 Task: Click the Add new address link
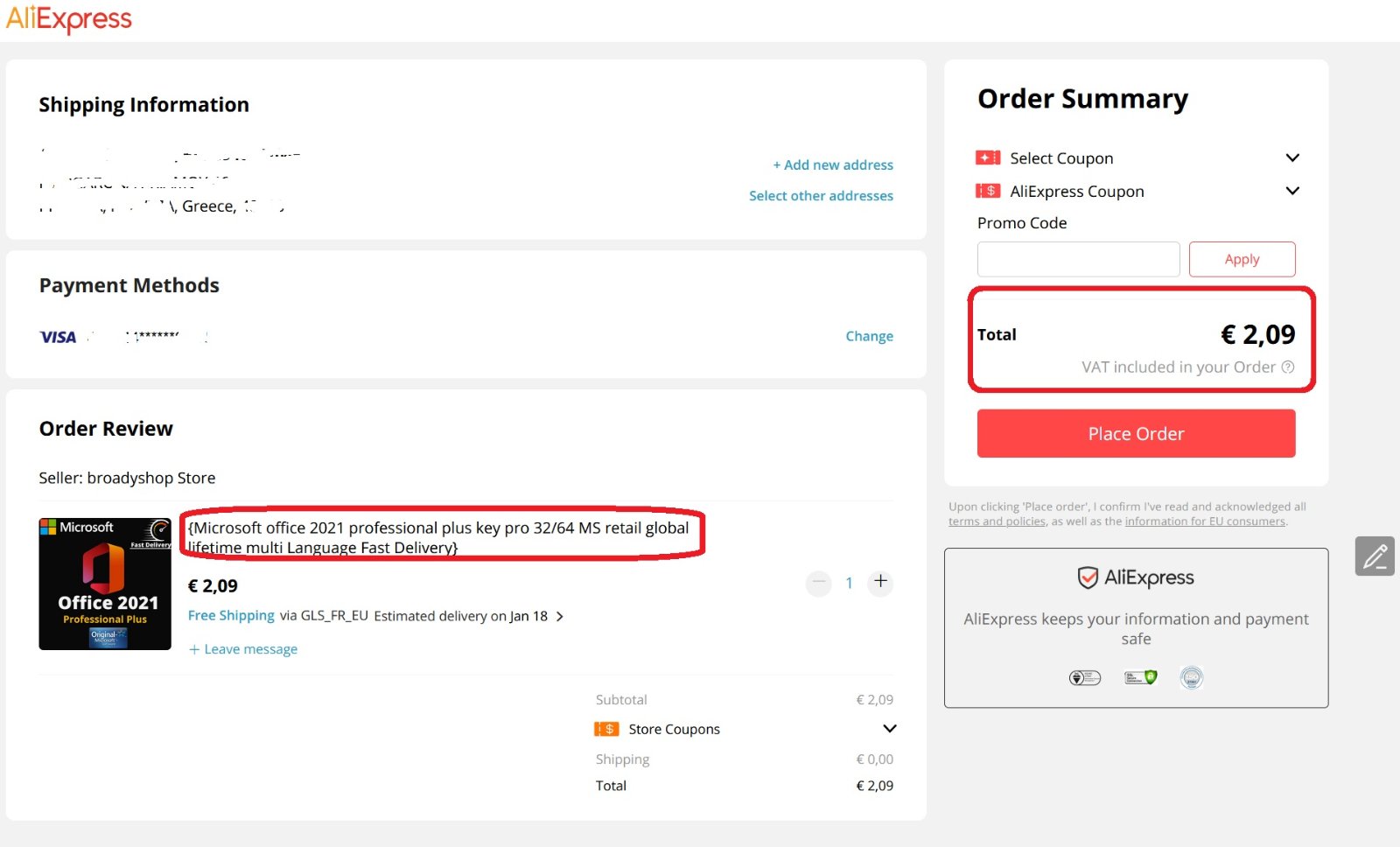(833, 164)
